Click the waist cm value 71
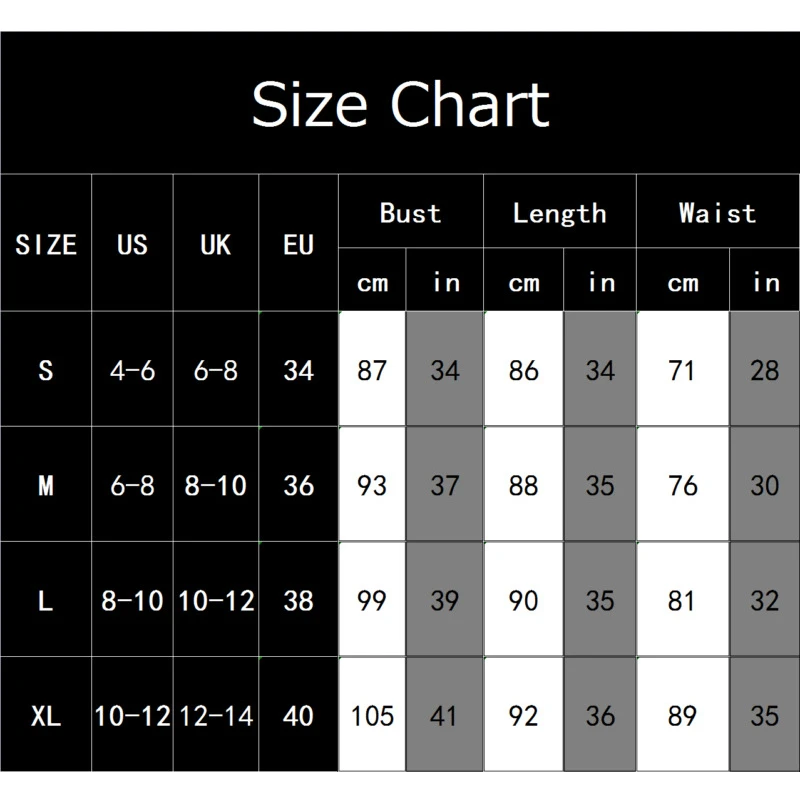This screenshot has width=800, height=800. tap(682, 370)
